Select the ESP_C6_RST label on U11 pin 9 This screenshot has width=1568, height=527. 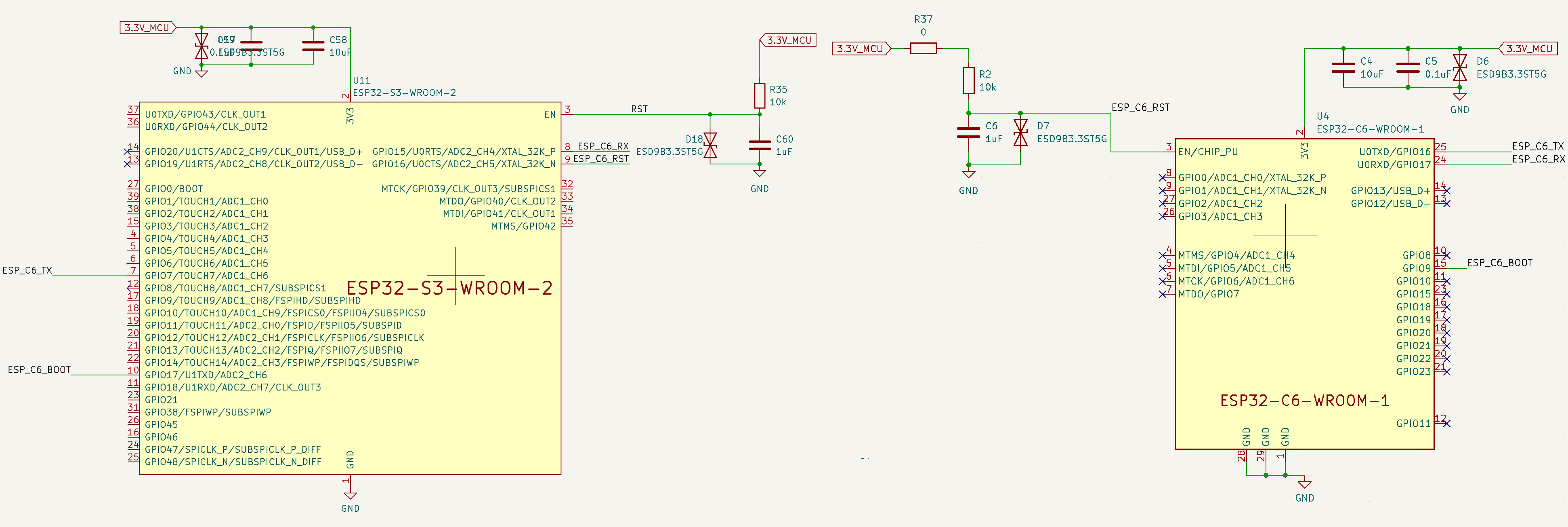(601, 158)
